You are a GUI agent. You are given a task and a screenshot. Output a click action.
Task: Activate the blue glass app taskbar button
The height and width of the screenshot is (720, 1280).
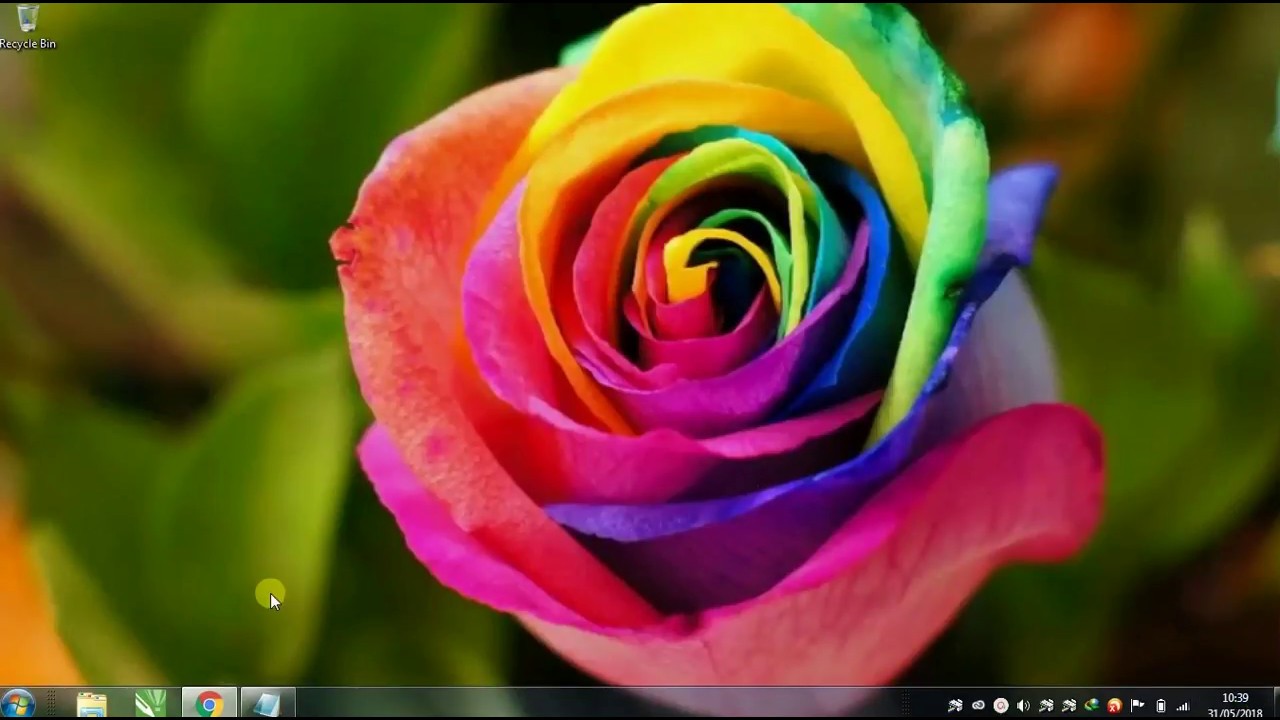(267, 704)
